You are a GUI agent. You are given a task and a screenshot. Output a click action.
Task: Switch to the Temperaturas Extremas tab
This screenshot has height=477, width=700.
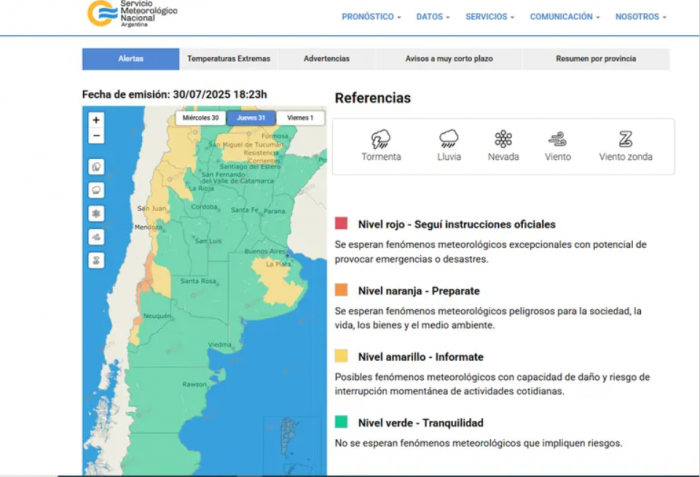(x=228, y=59)
